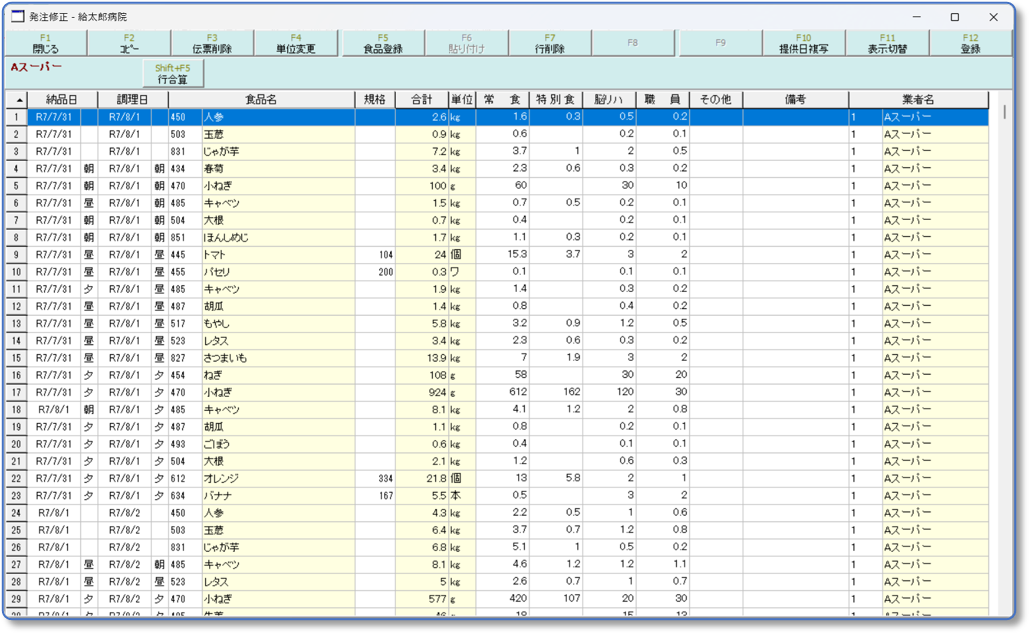Click the F5 食品登録 button
1029x633 pixels.
[x=383, y=43]
